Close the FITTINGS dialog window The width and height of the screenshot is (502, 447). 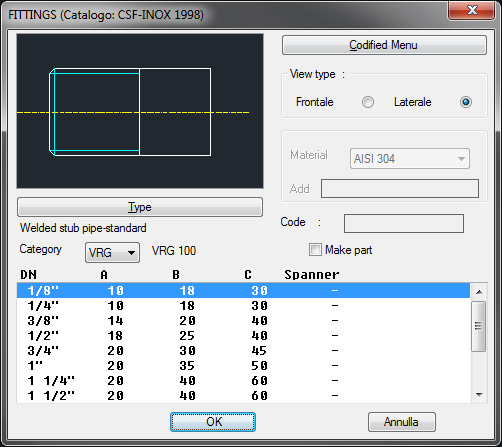[x=471, y=10]
